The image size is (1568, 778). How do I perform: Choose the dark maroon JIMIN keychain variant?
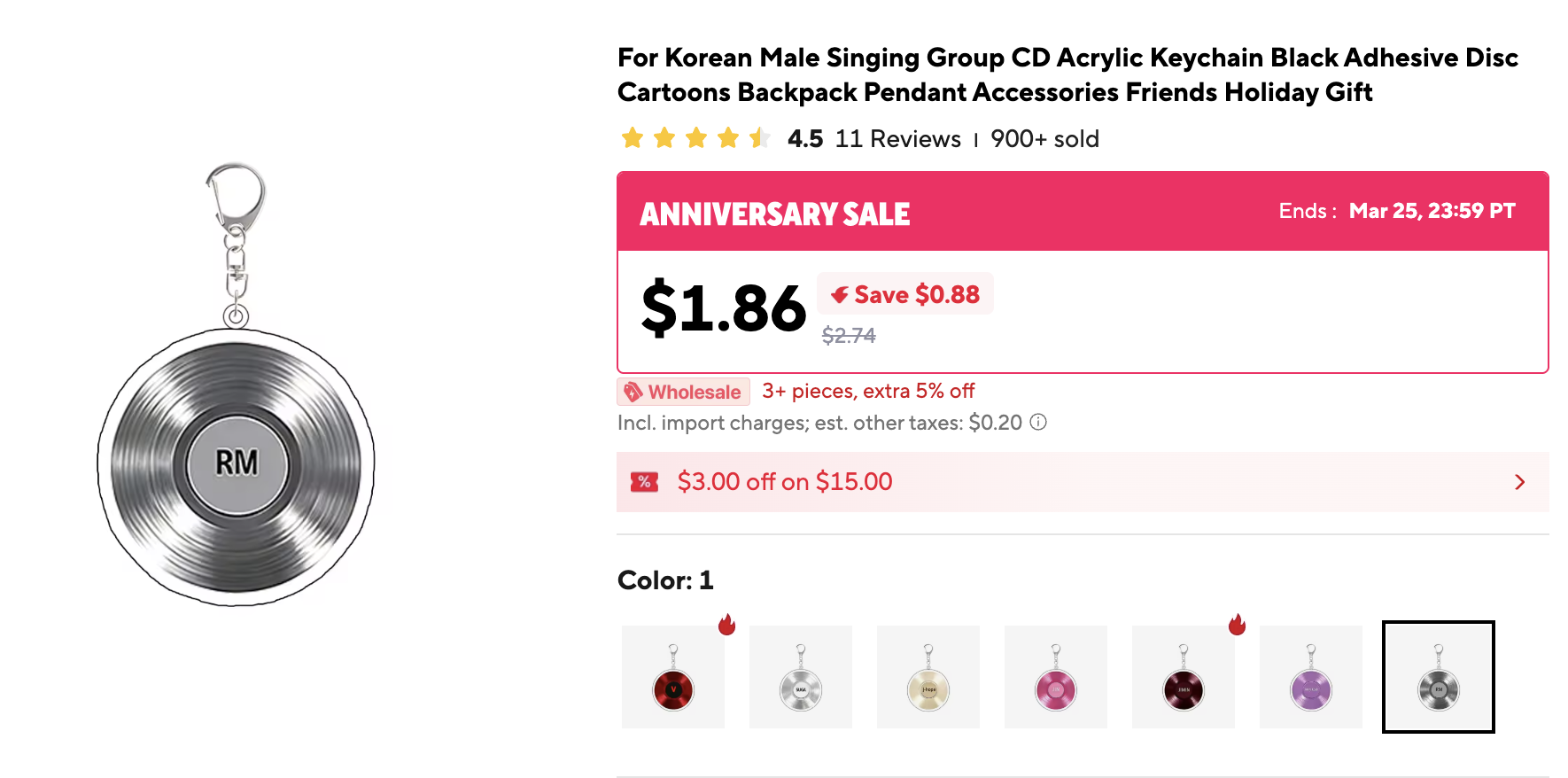(1184, 677)
